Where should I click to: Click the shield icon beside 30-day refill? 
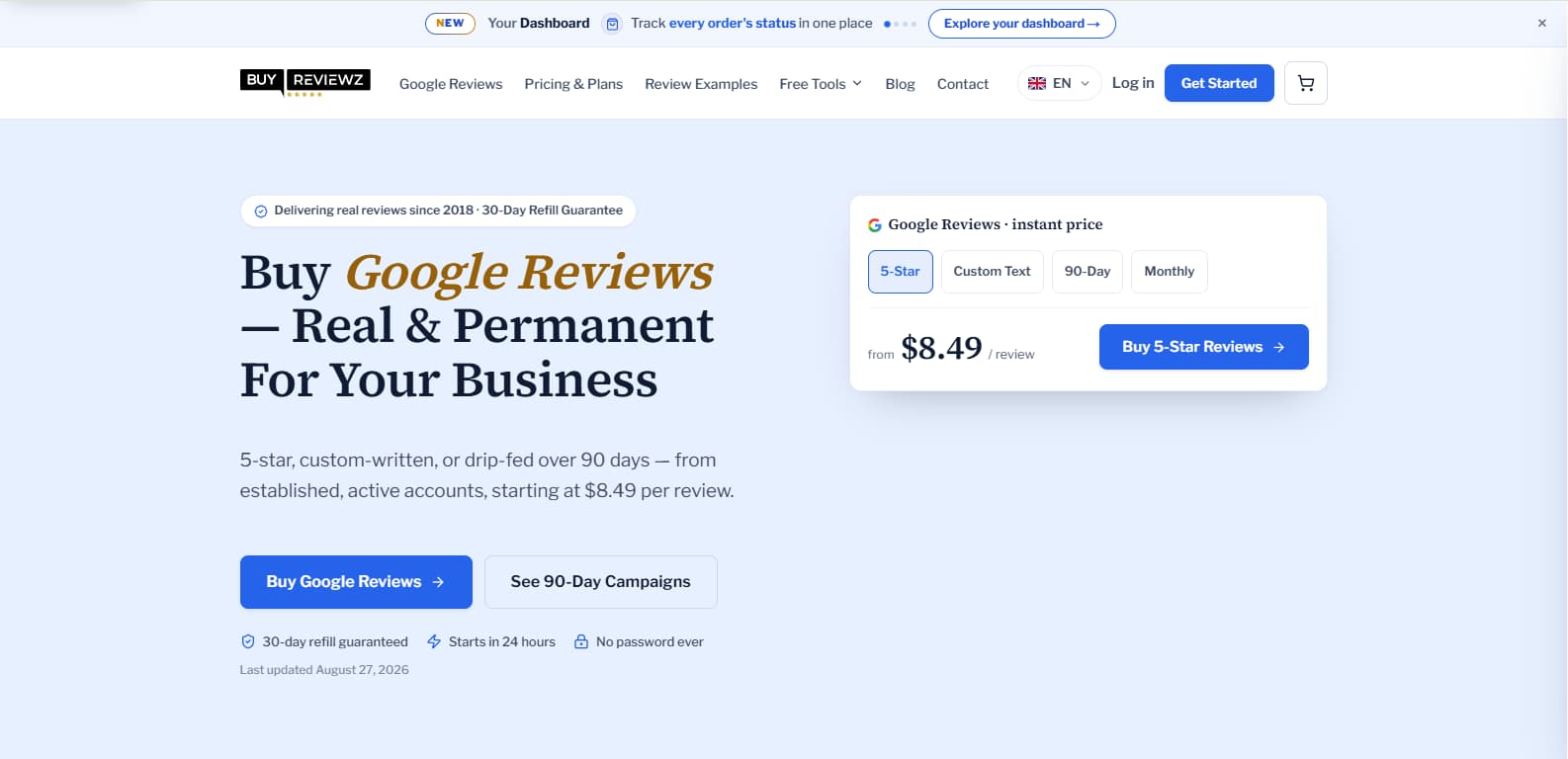point(248,641)
